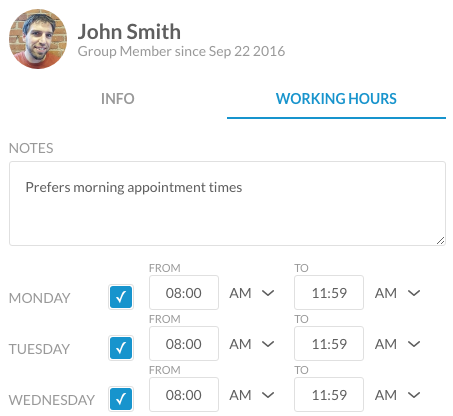Expand Tuesday's From AM/PM dropdown

(x=252, y=344)
